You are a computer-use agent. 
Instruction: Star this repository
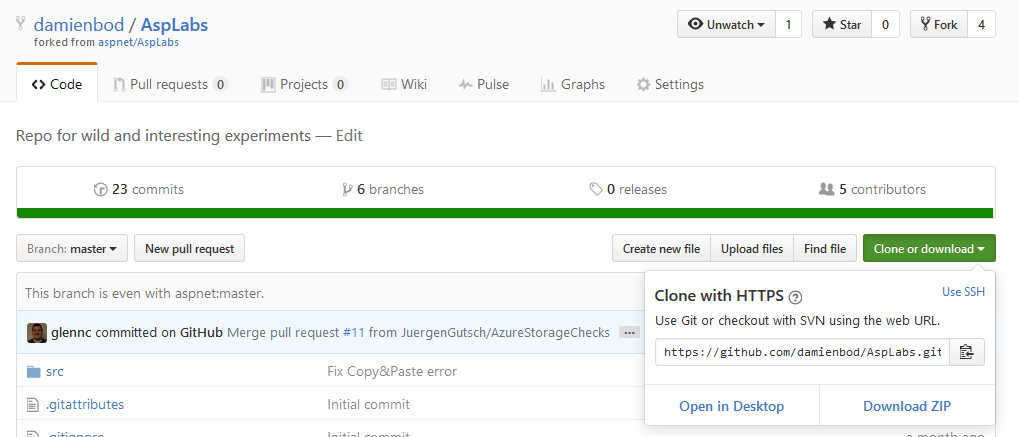coord(842,25)
